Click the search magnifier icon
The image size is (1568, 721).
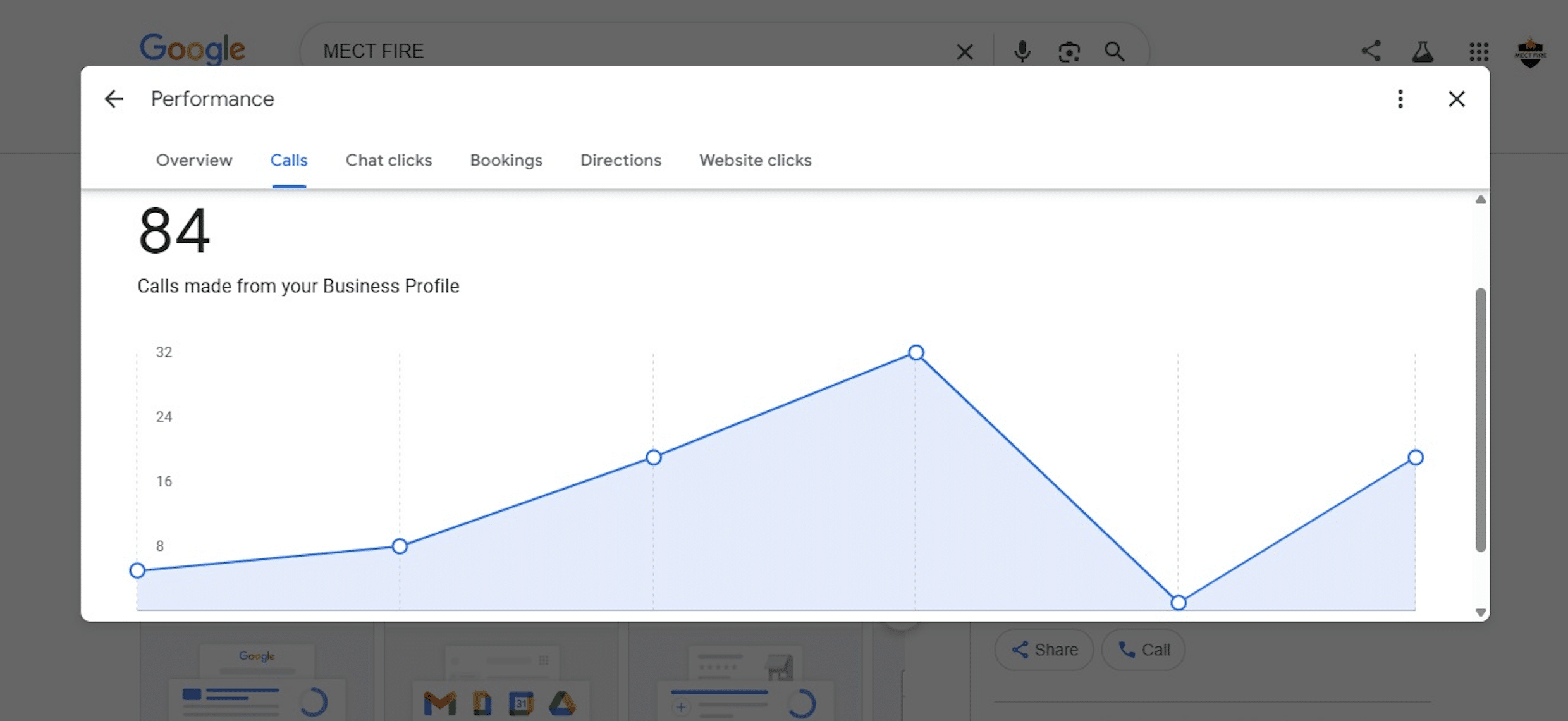coord(1115,51)
